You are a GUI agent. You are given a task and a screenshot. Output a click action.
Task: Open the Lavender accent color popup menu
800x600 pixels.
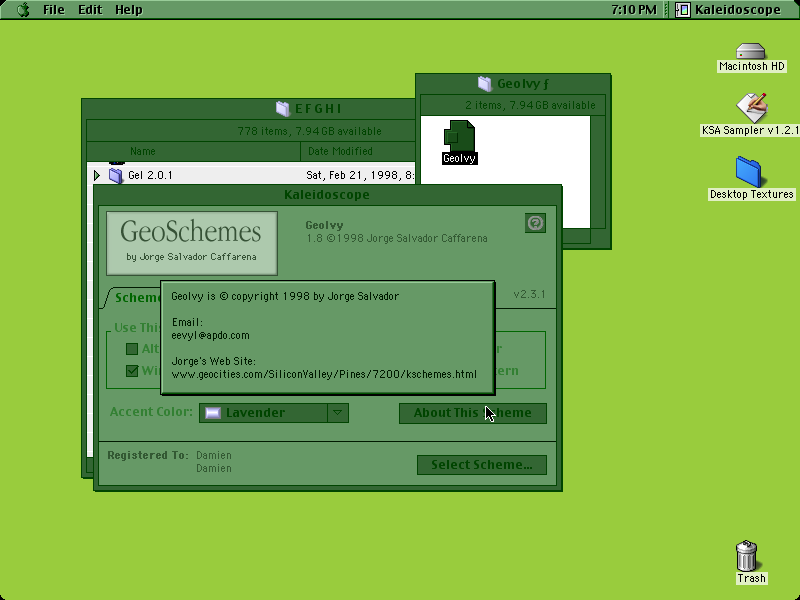point(273,413)
